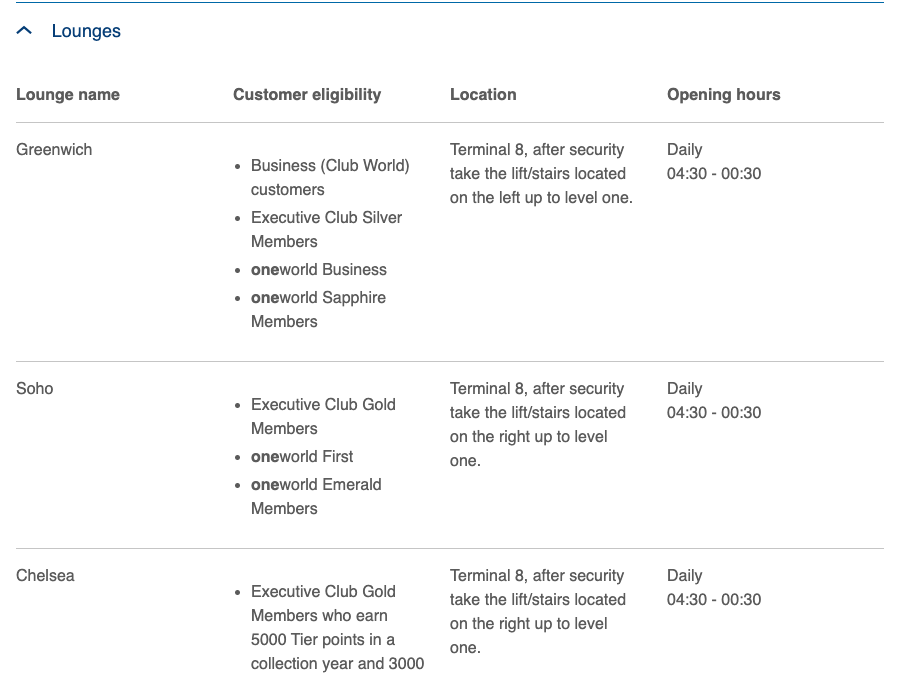Click Greenwich opening hours 04:30 - 00:30

[714, 174]
